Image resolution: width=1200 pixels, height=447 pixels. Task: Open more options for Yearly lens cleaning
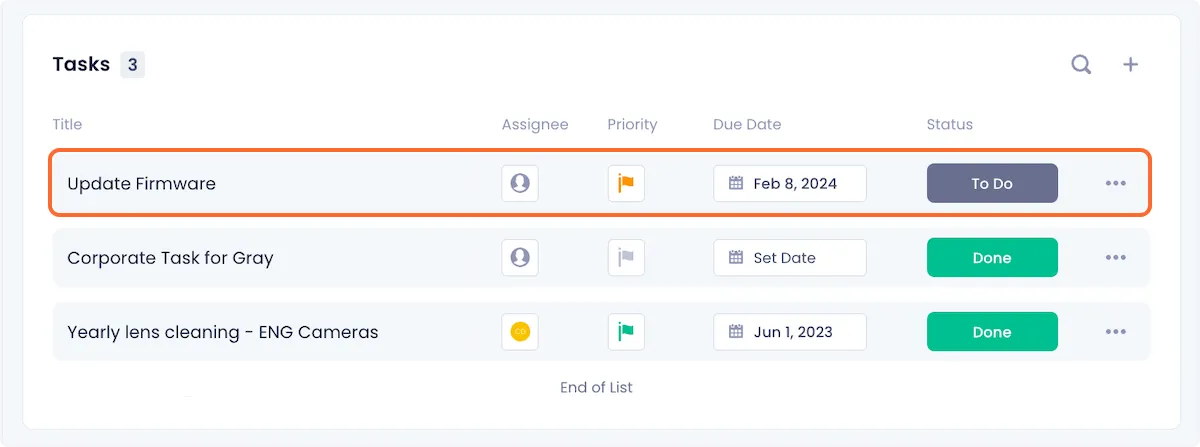click(1116, 331)
